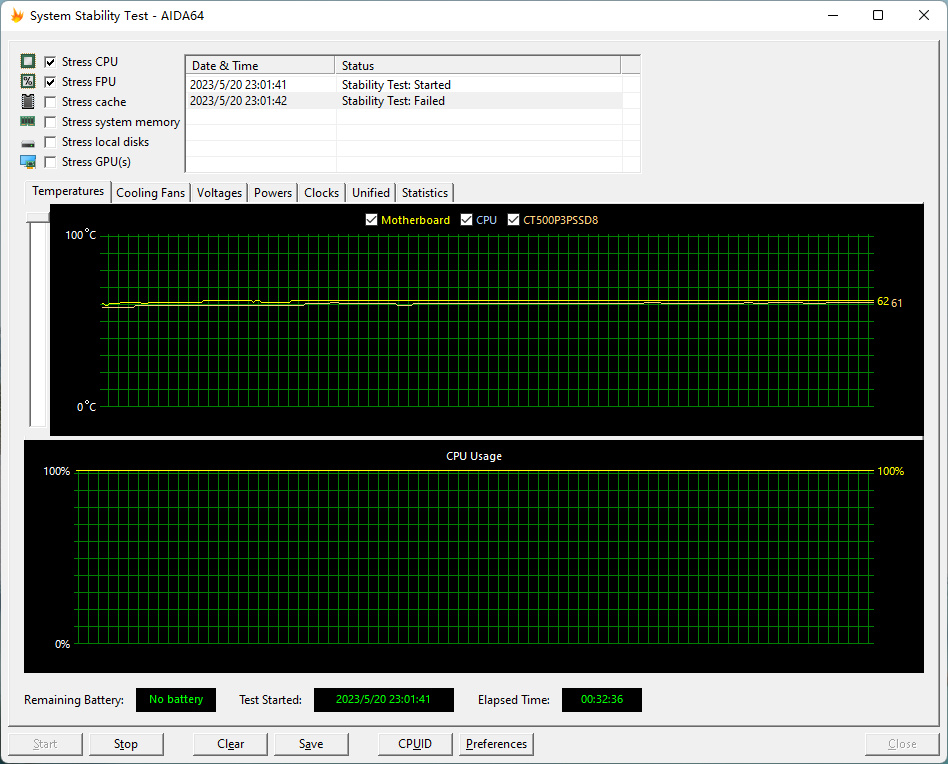Click the CPUID button
Viewport: 948px width, 764px height.
[415, 744]
